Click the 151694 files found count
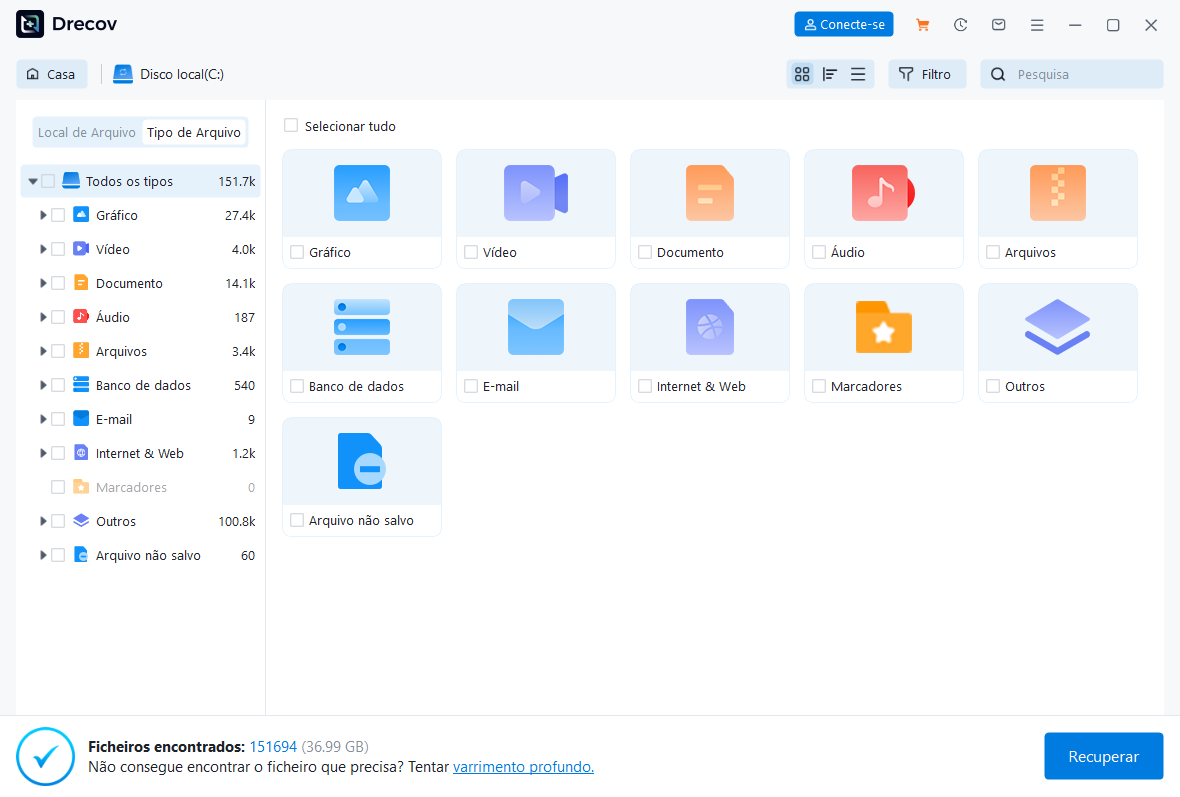The width and height of the screenshot is (1180, 797). [x=273, y=747]
